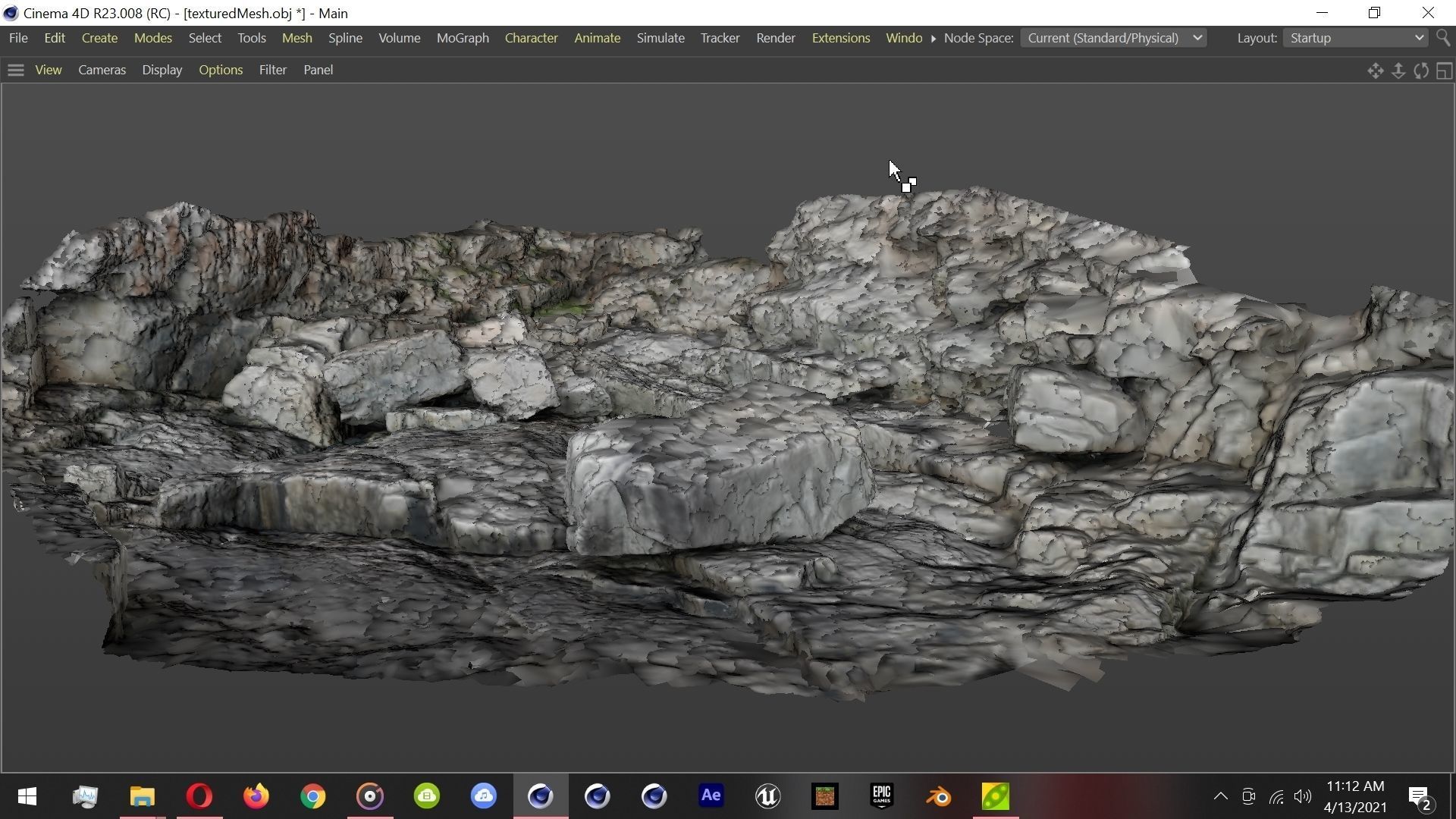
Task: Open the viewport Filter menu
Action: (x=273, y=70)
